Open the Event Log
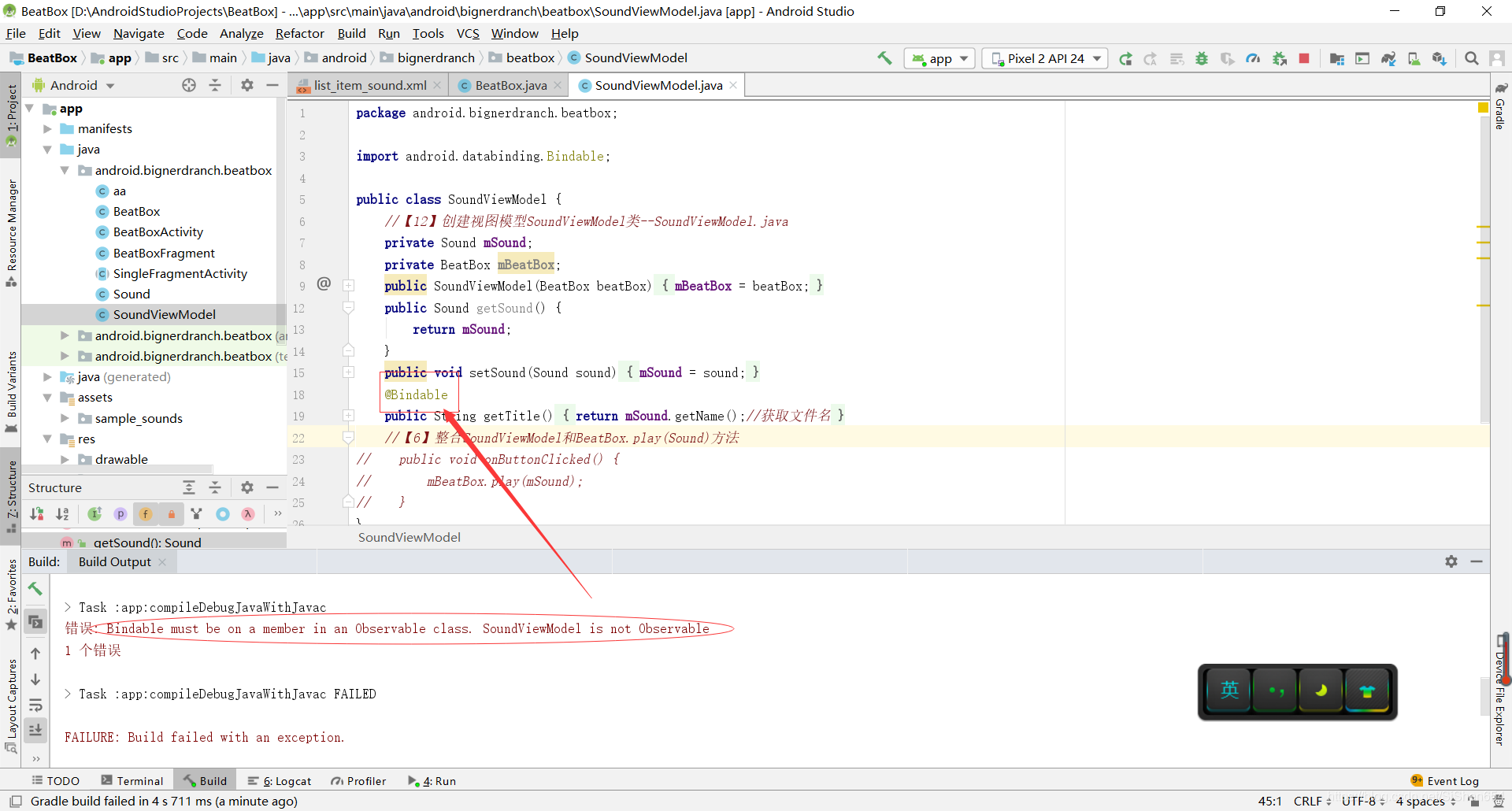The image size is (1512, 811). pyautogui.click(x=1445, y=781)
